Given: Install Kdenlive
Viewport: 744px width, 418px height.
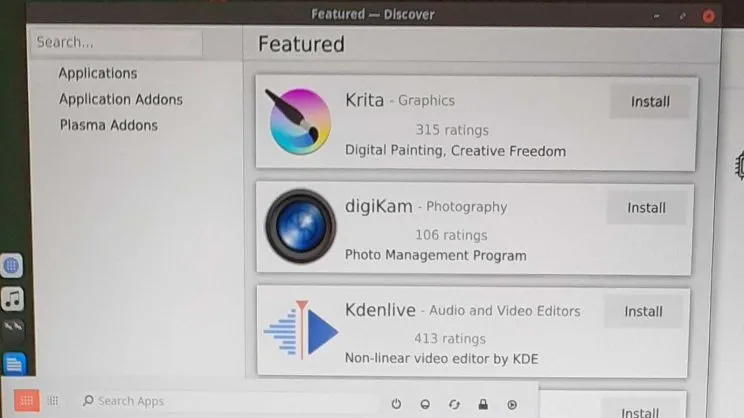Looking at the screenshot, I should 643,311.
